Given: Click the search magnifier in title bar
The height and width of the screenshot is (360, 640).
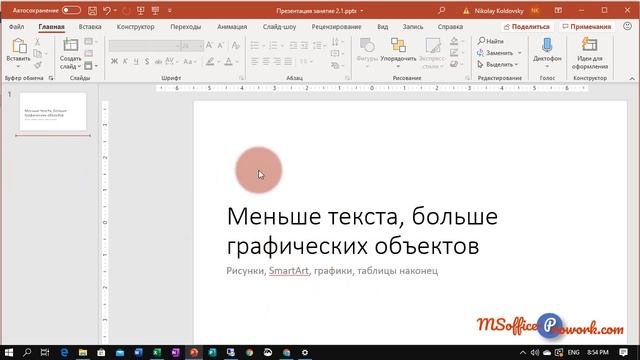Looking at the screenshot, I should point(442,11).
